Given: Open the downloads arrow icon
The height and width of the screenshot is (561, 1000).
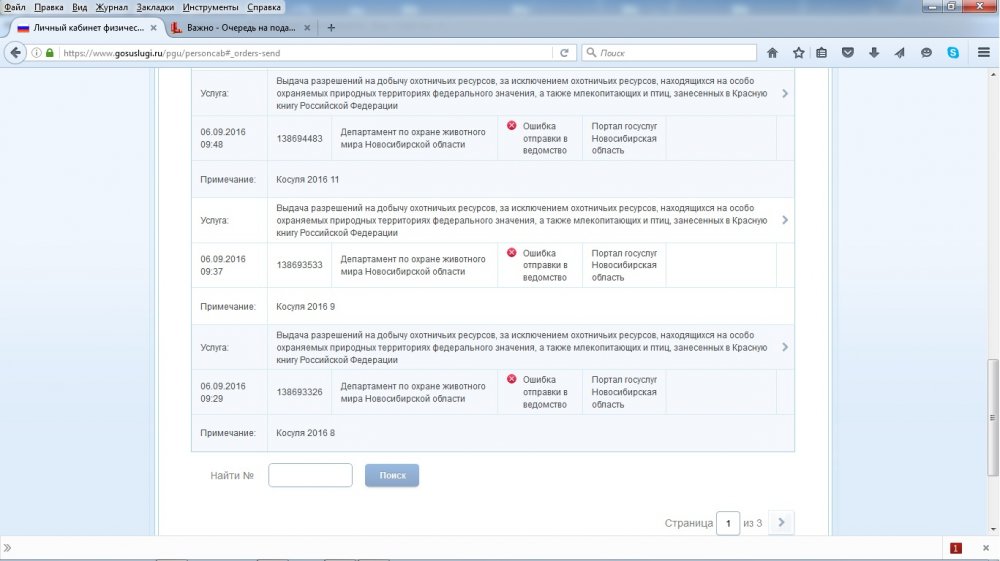Looking at the screenshot, I should 874,53.
